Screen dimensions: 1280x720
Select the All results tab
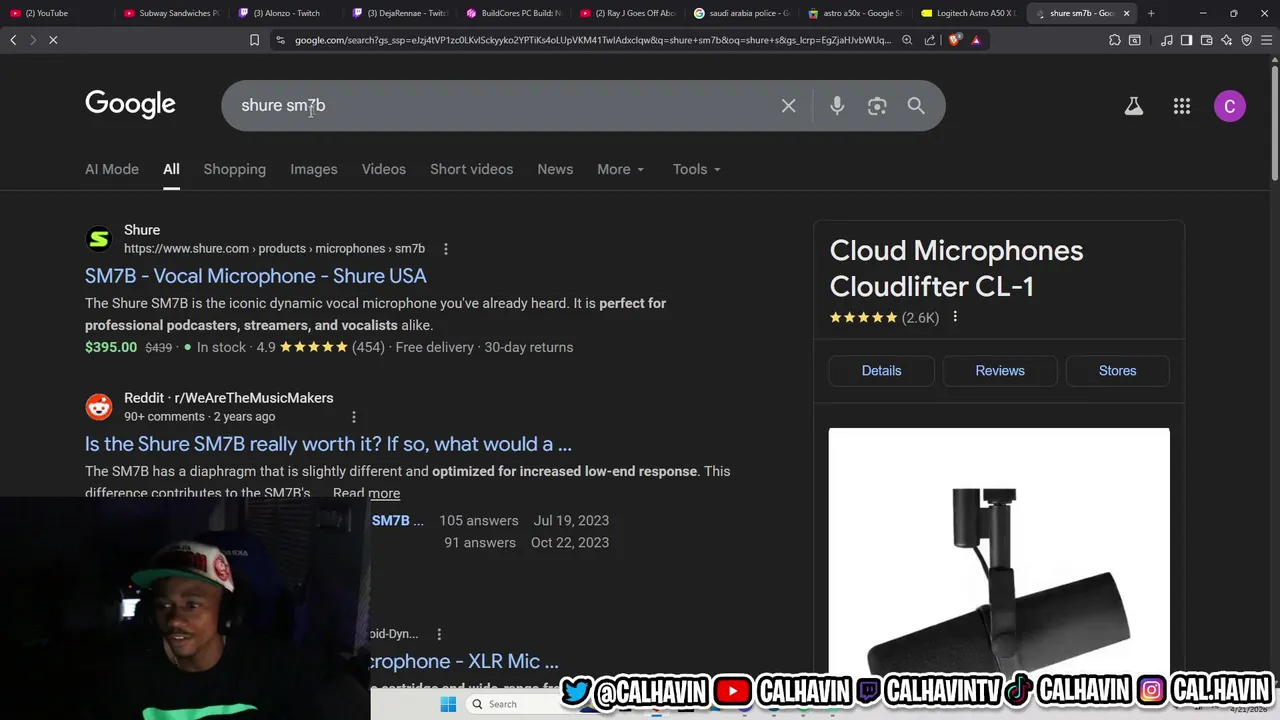[171, 169]
